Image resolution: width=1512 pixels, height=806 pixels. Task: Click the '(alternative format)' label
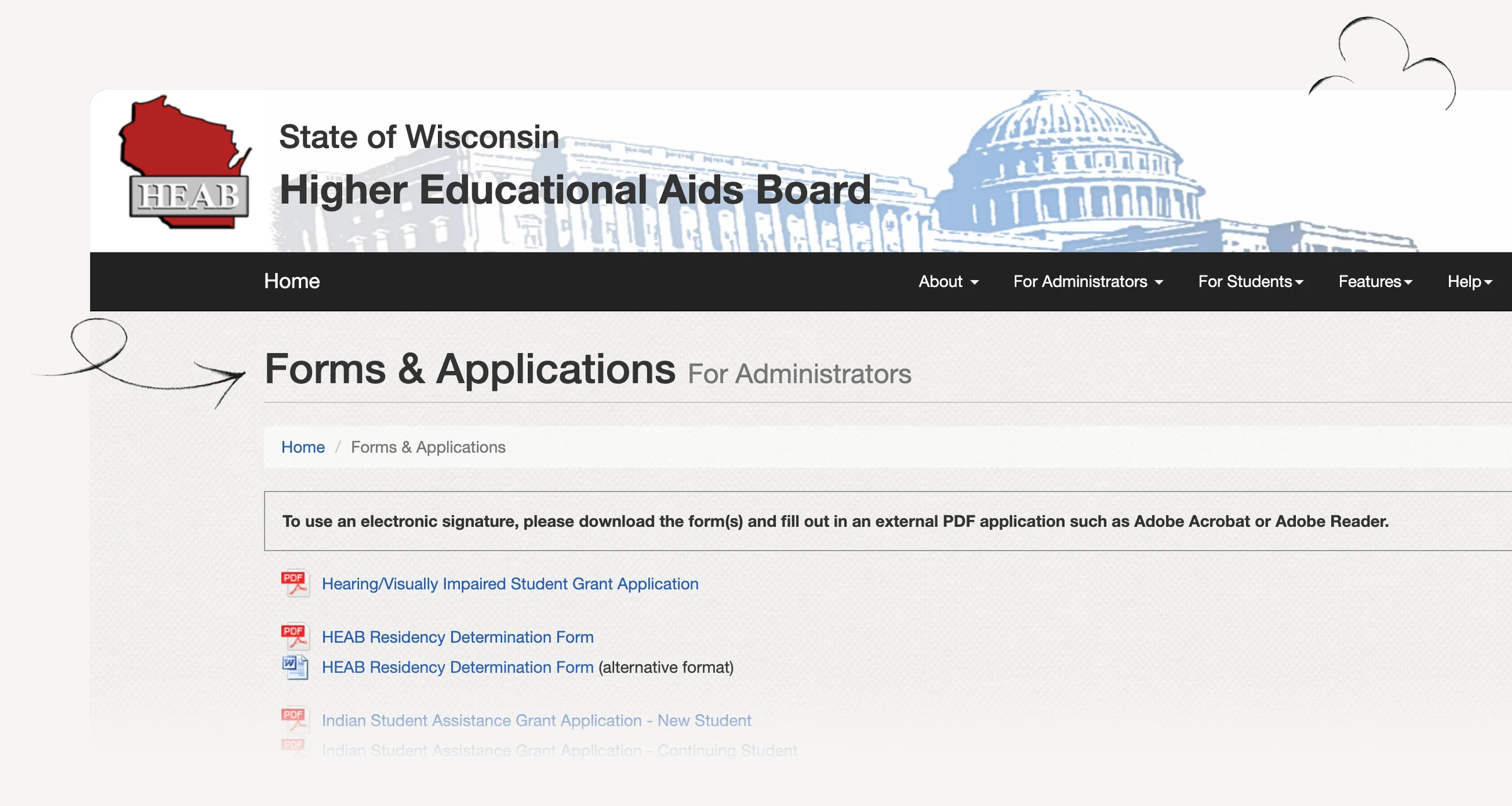pyautogui.click(x=666, y=667)
